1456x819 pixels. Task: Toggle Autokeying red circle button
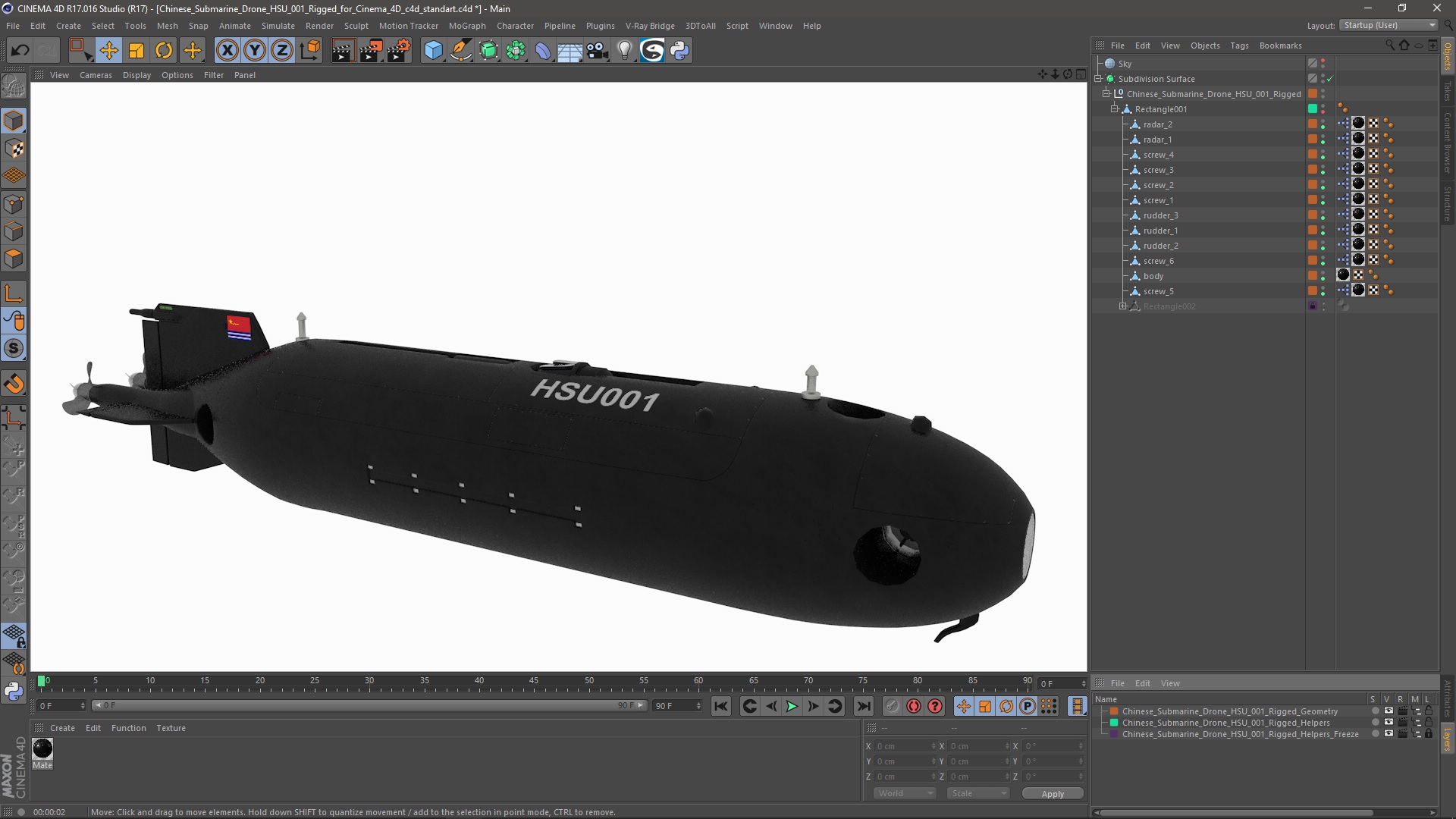[x=914, y=706]
